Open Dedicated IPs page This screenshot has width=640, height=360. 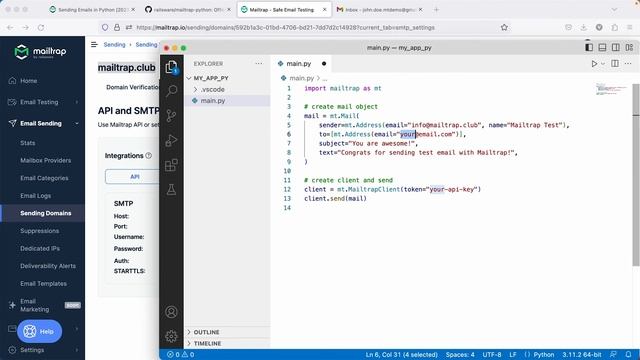[x=40, y=248]
